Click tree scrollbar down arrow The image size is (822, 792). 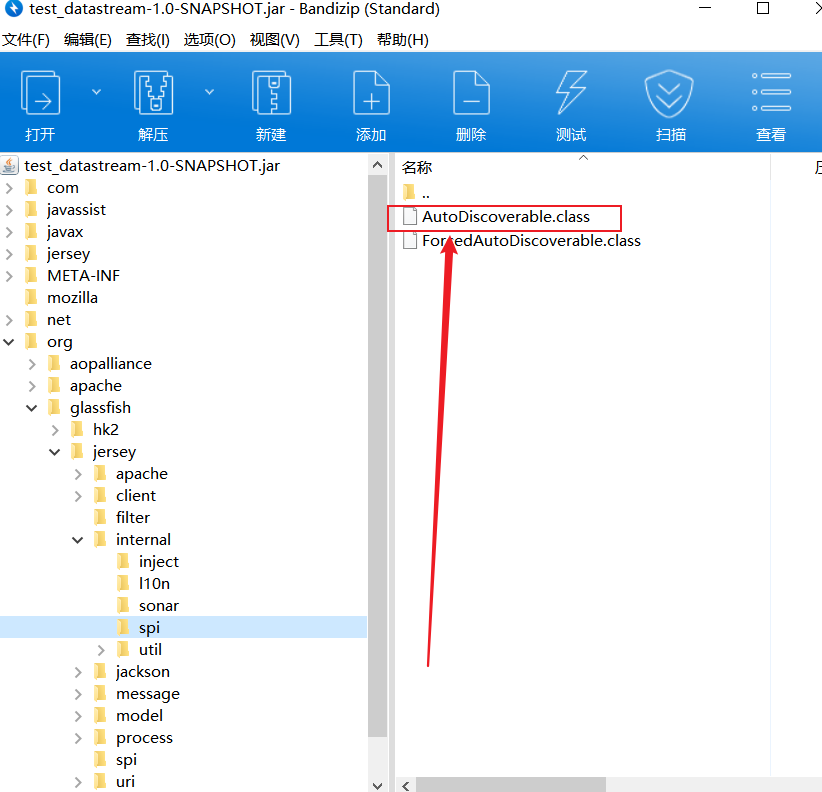pyautogui.click(x=377, y=785)
